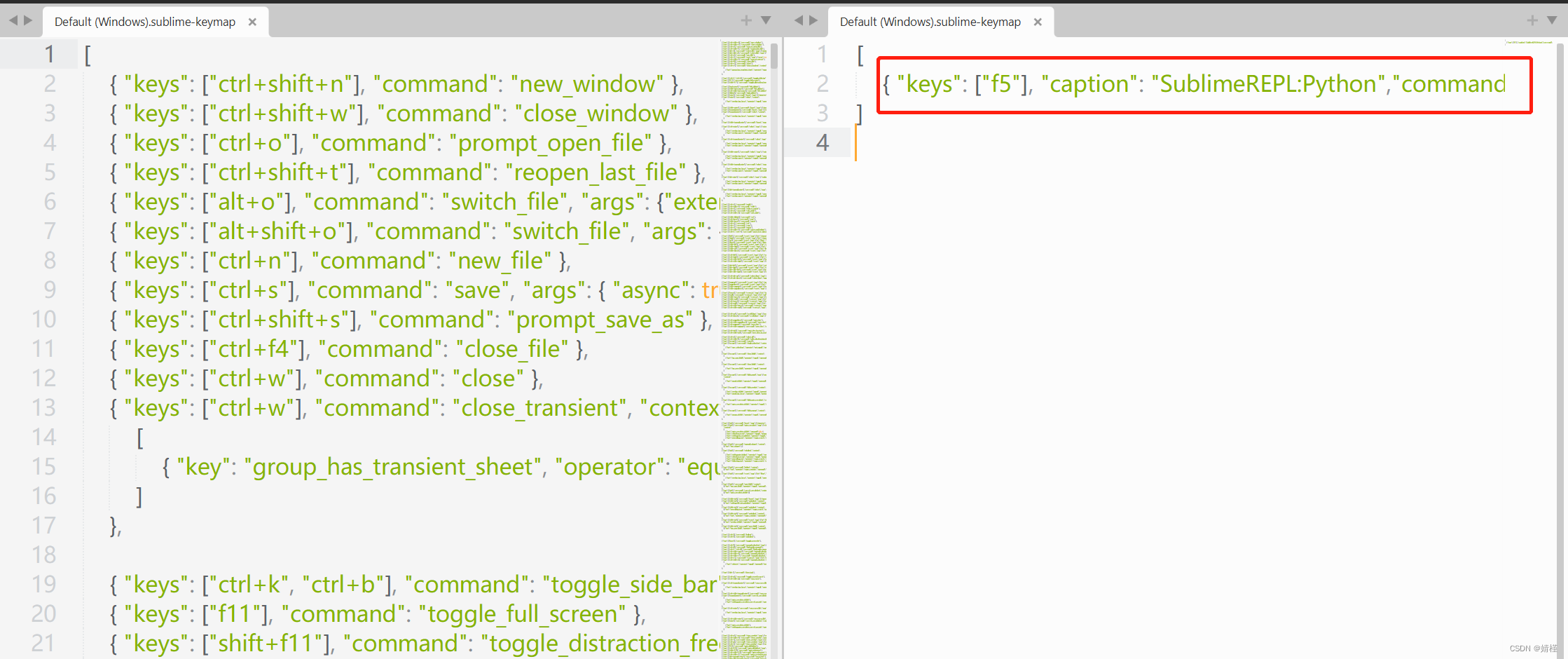The width and height of the screenshot is (1568, 659).
Task: Click the "new_window" command text
Action: tap(587, 84)
